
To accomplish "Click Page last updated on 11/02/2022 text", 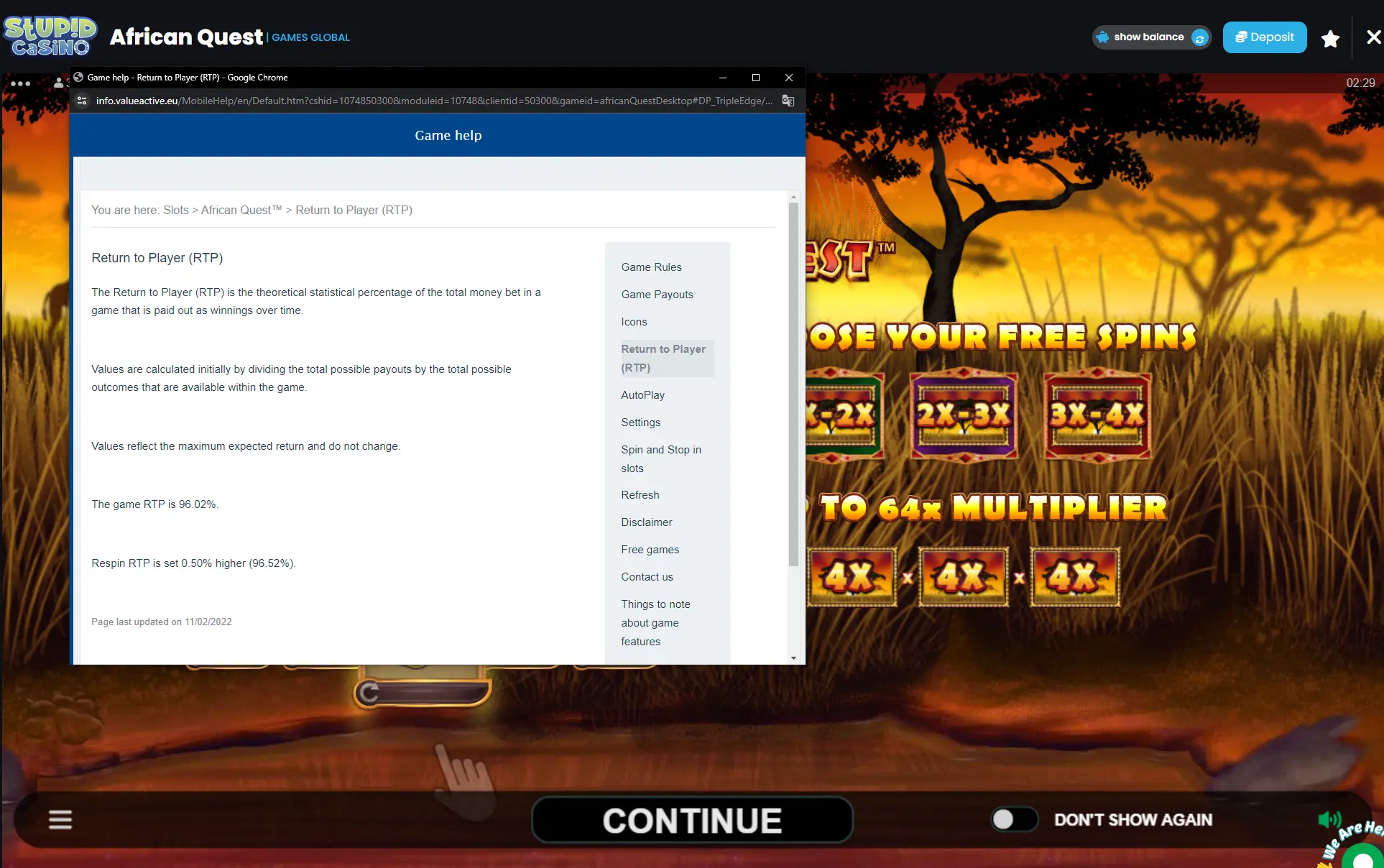I will [x=162, y=622].
